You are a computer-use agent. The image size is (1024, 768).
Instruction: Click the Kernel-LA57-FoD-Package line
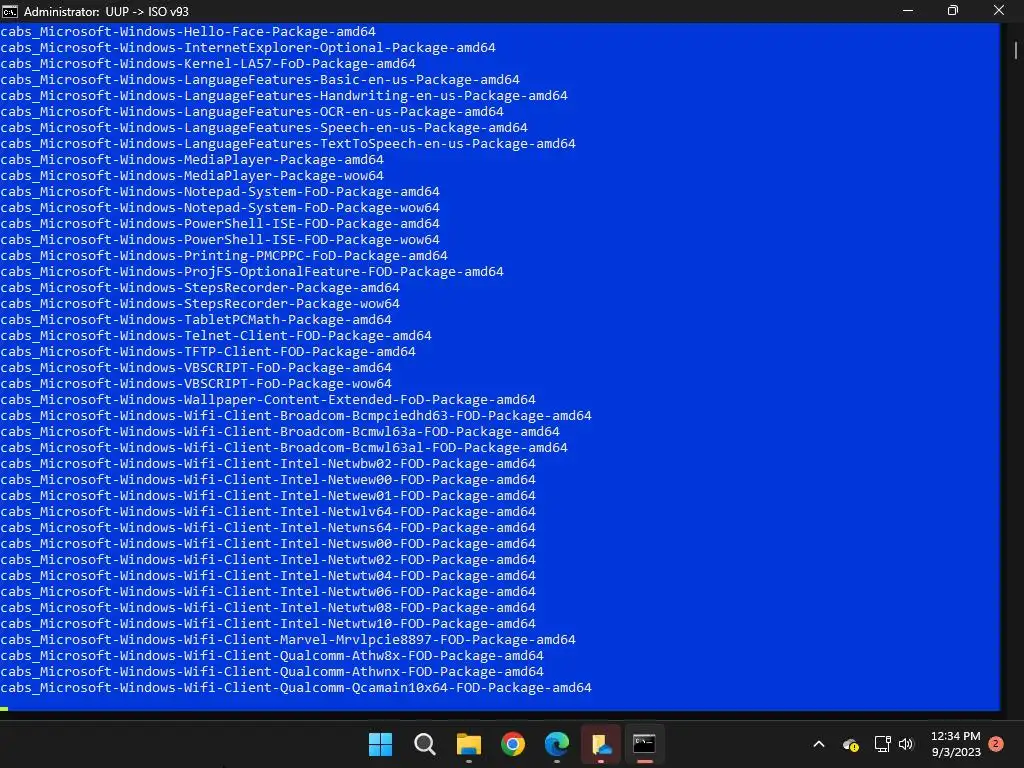point(208,63)
